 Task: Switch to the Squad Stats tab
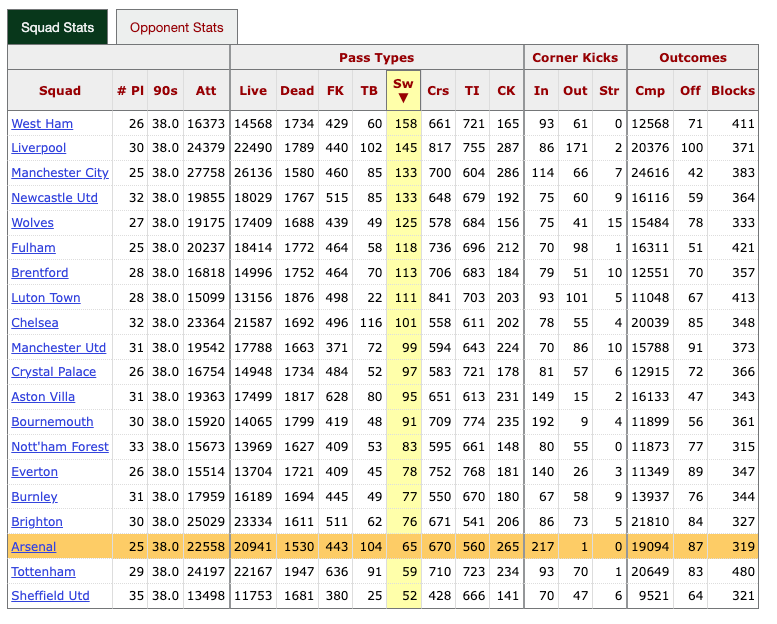click(57, 27)
